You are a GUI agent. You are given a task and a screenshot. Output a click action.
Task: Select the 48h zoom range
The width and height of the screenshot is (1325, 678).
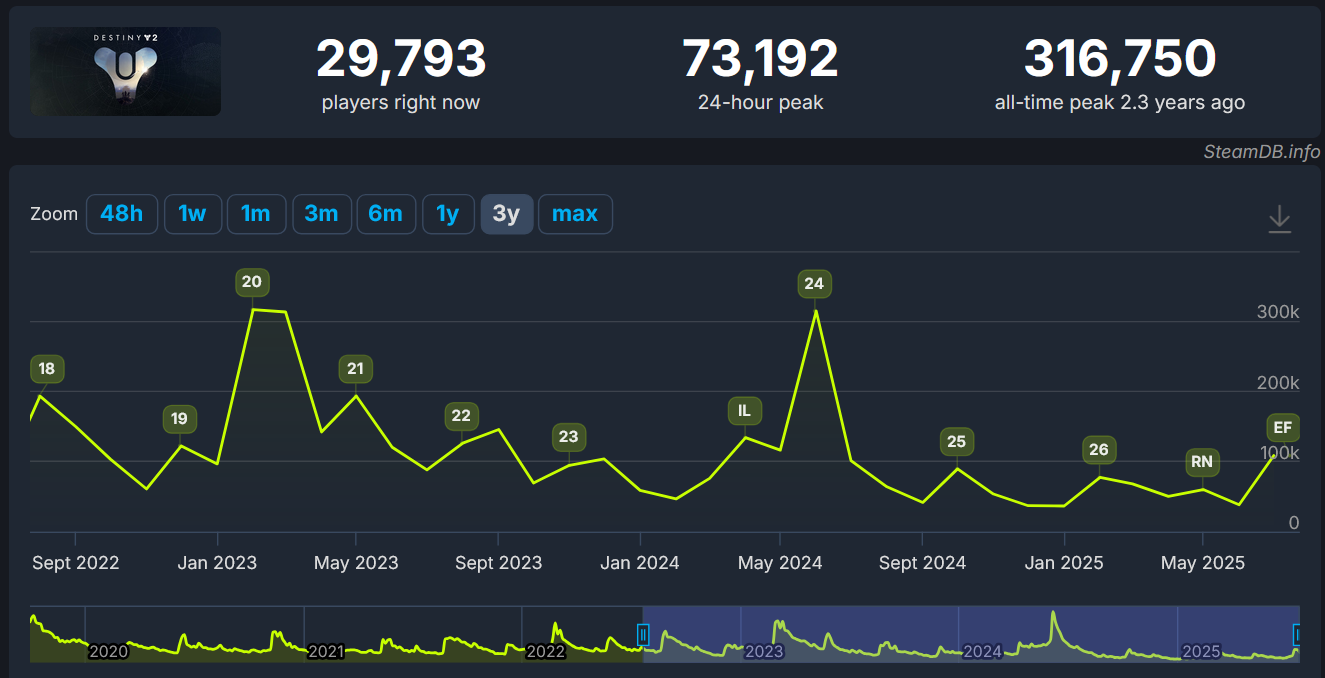click(x=122, y=214)
